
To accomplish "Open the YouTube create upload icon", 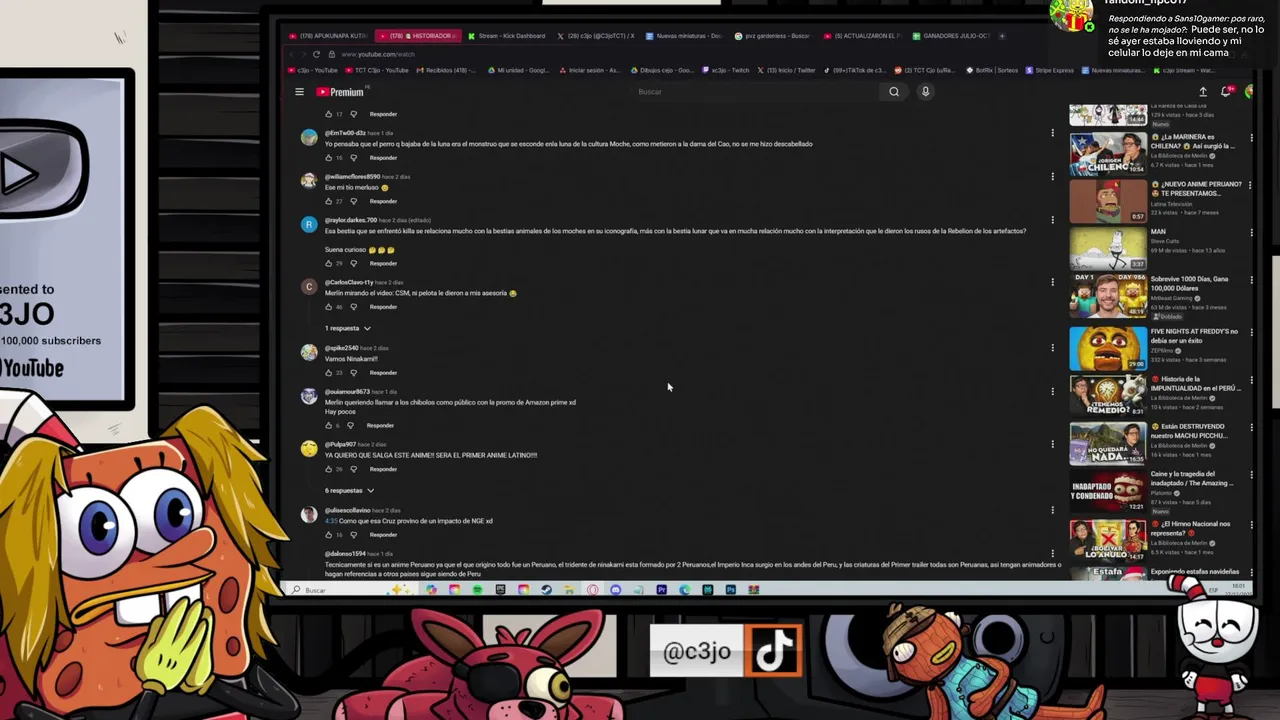I will pos(1203,92).
